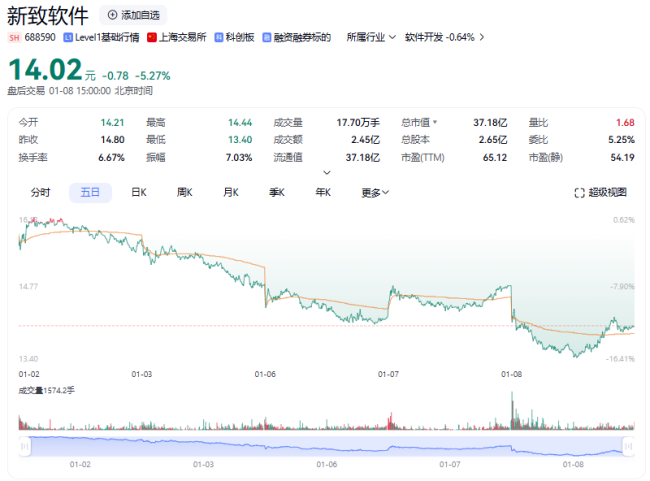Click the 成交量1574.2手 volume label
This screenshot has width=650, height=481.
tap(46, 391)
